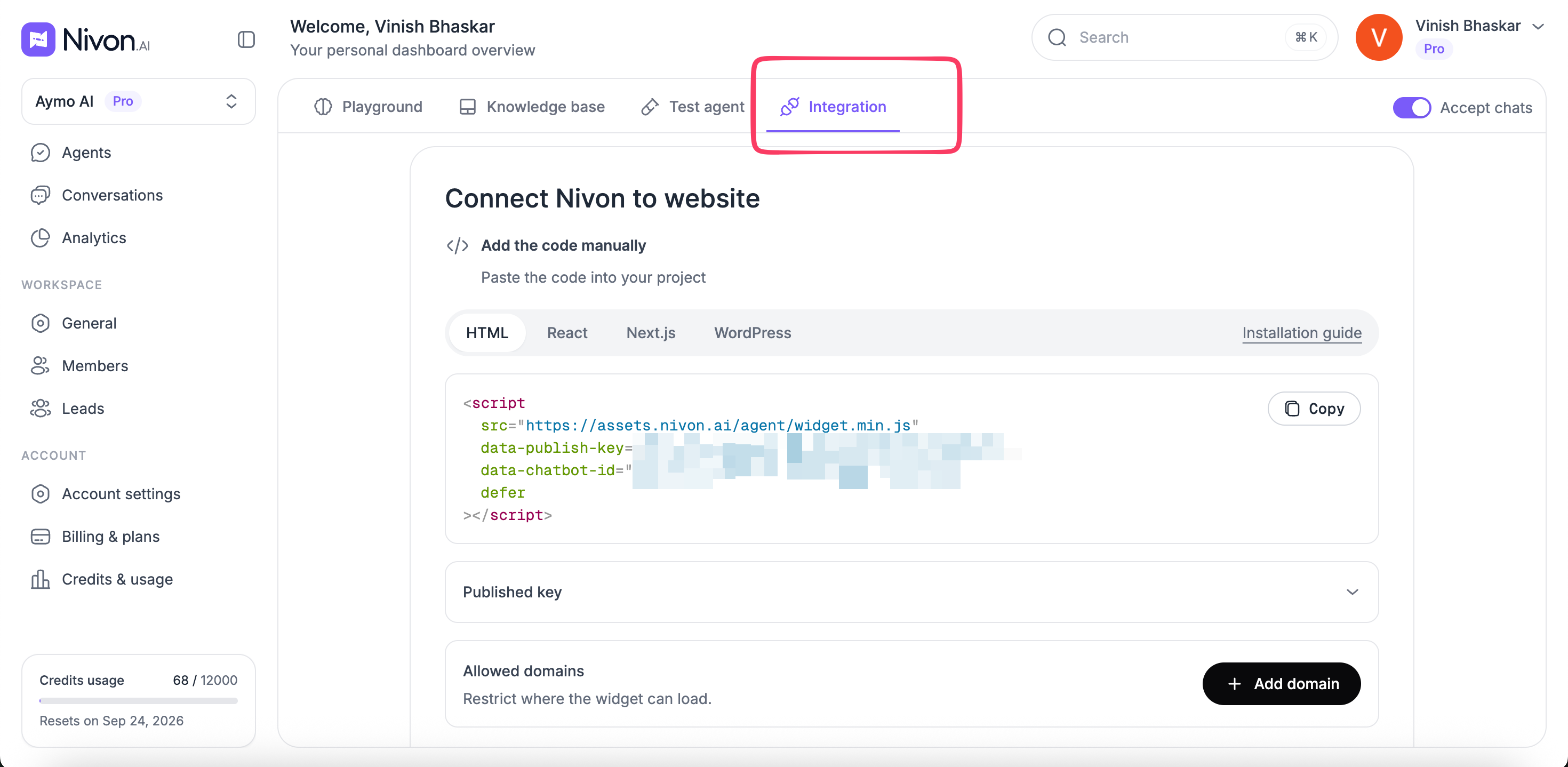
Task: Click the General workspace icon
Action: pyautogui.click(x=40, y=323)
